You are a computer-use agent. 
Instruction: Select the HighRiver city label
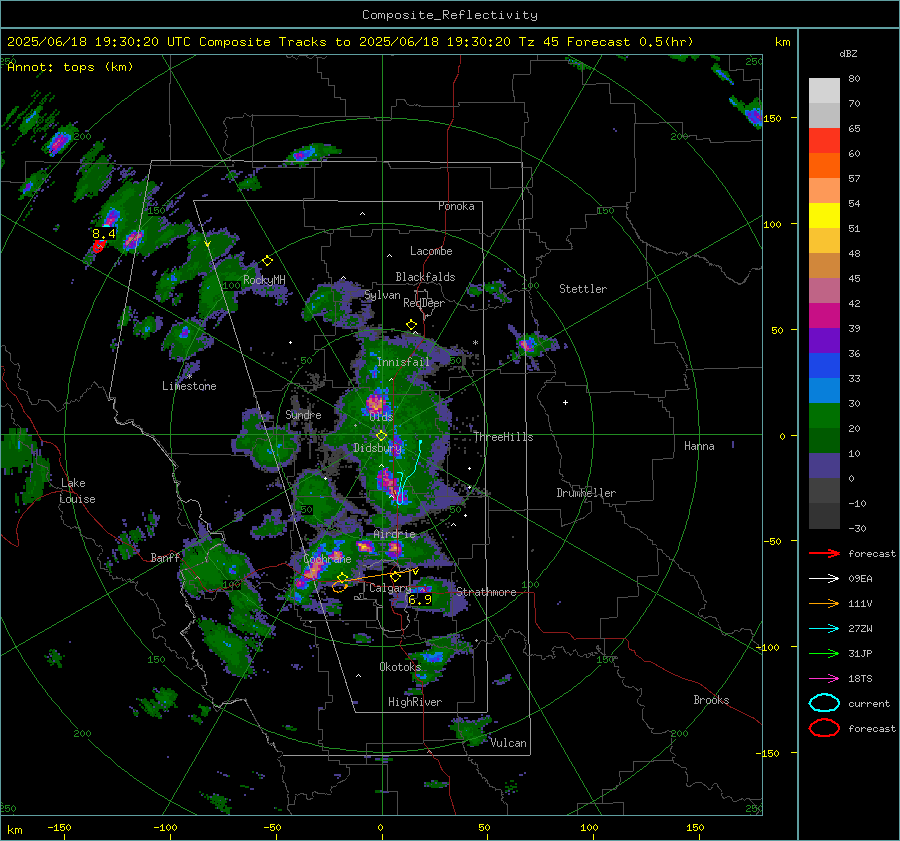tap(415, 702)
